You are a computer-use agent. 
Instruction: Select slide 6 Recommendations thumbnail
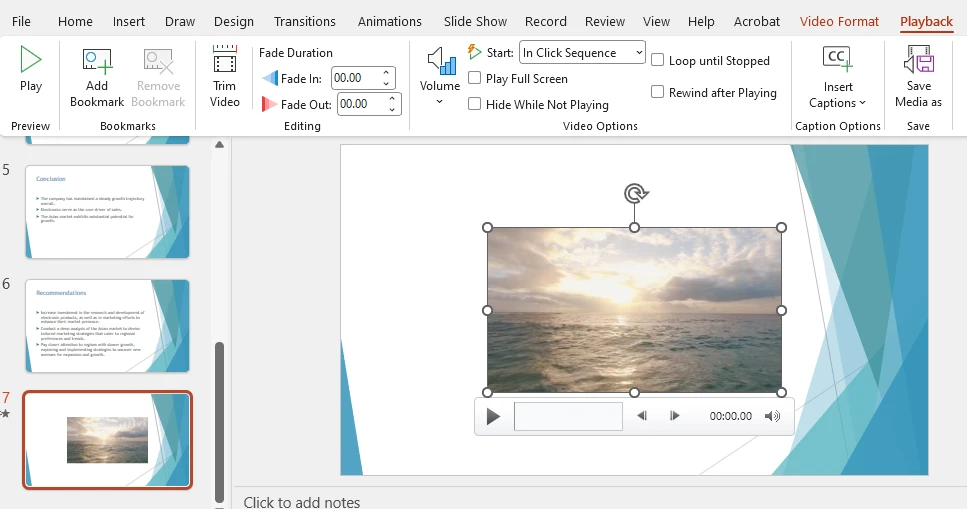(x=107, y=326)
